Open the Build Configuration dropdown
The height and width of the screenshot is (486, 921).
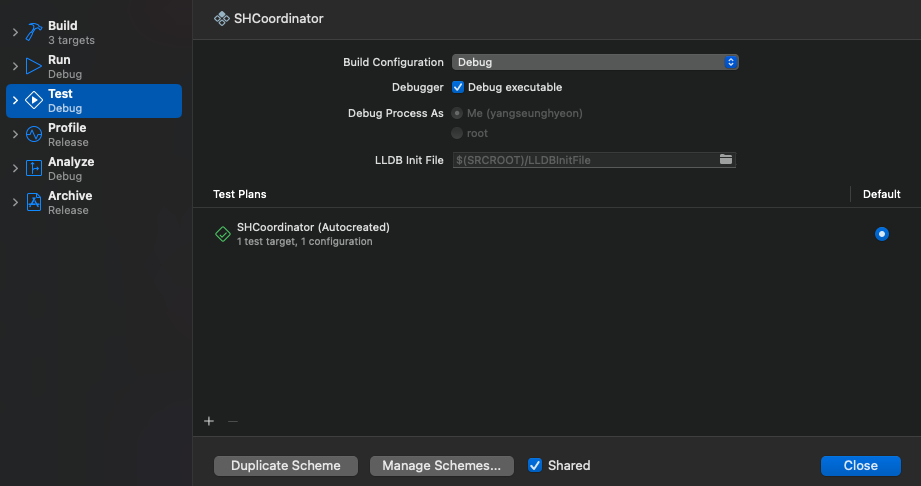click(595, 62)
